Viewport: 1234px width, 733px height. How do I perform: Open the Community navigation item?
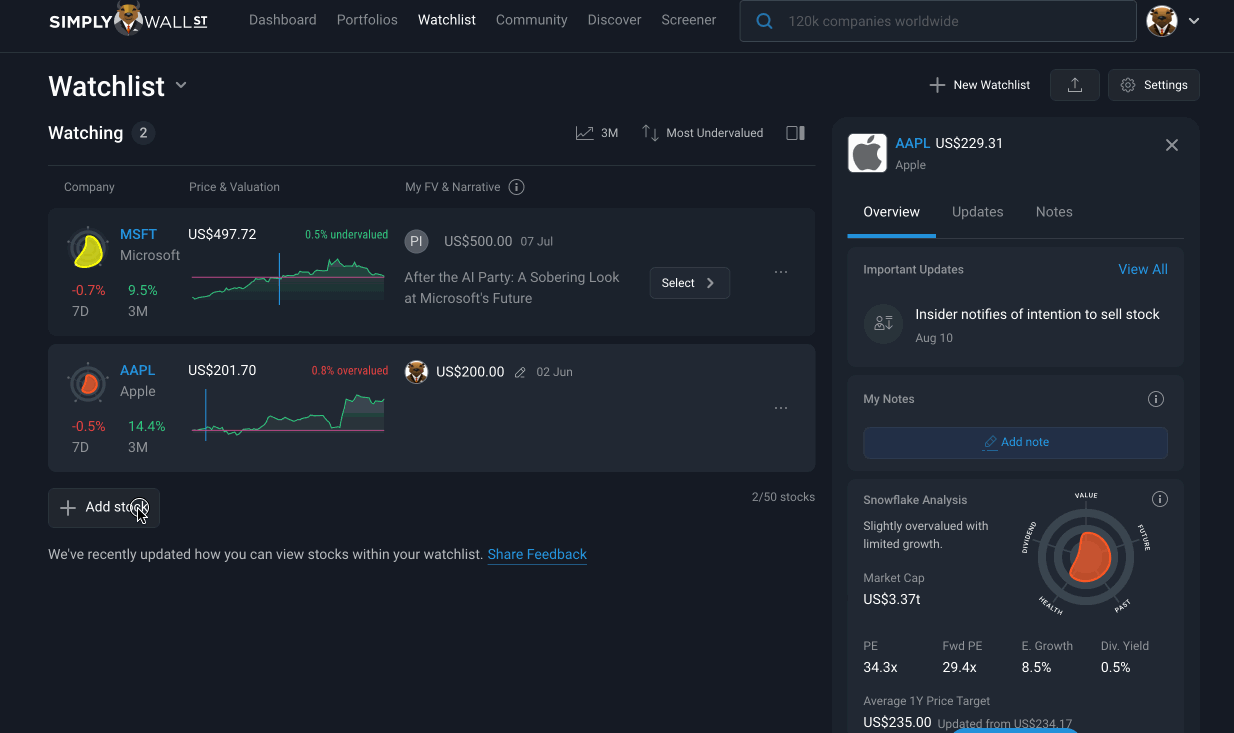coord(532,20)
